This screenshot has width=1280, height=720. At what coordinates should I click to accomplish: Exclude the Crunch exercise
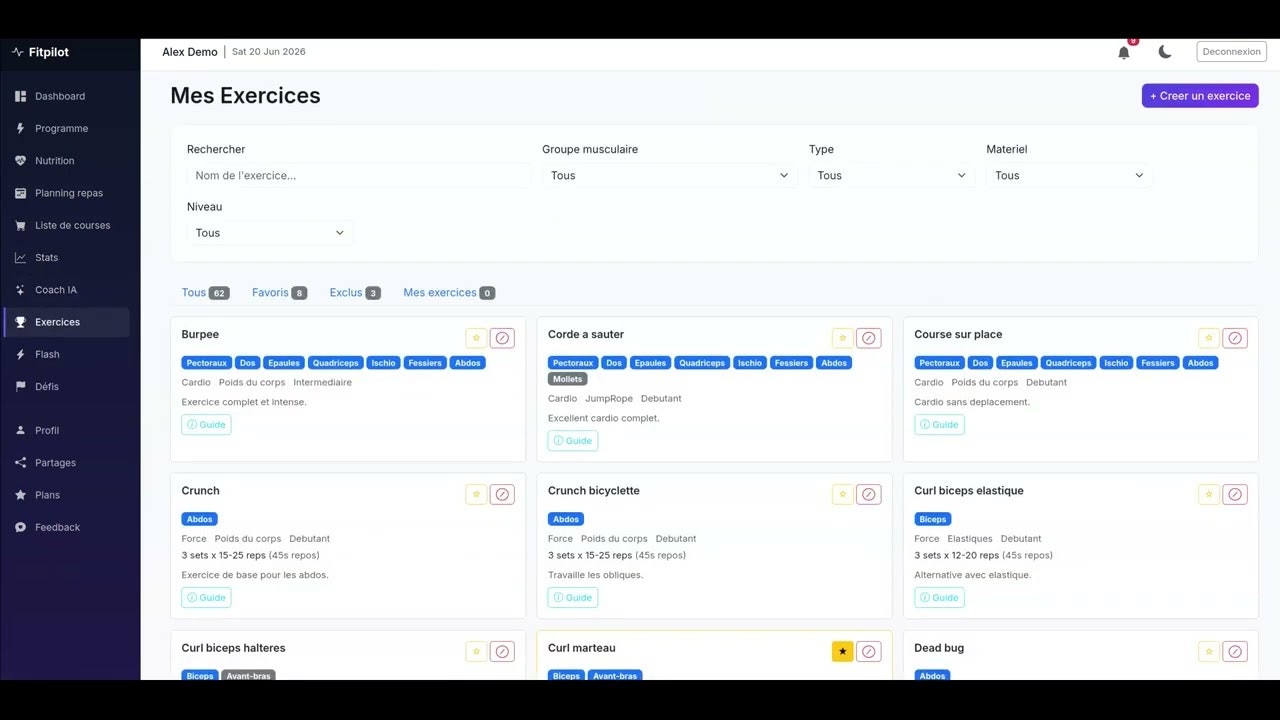(x=502, y=494)
